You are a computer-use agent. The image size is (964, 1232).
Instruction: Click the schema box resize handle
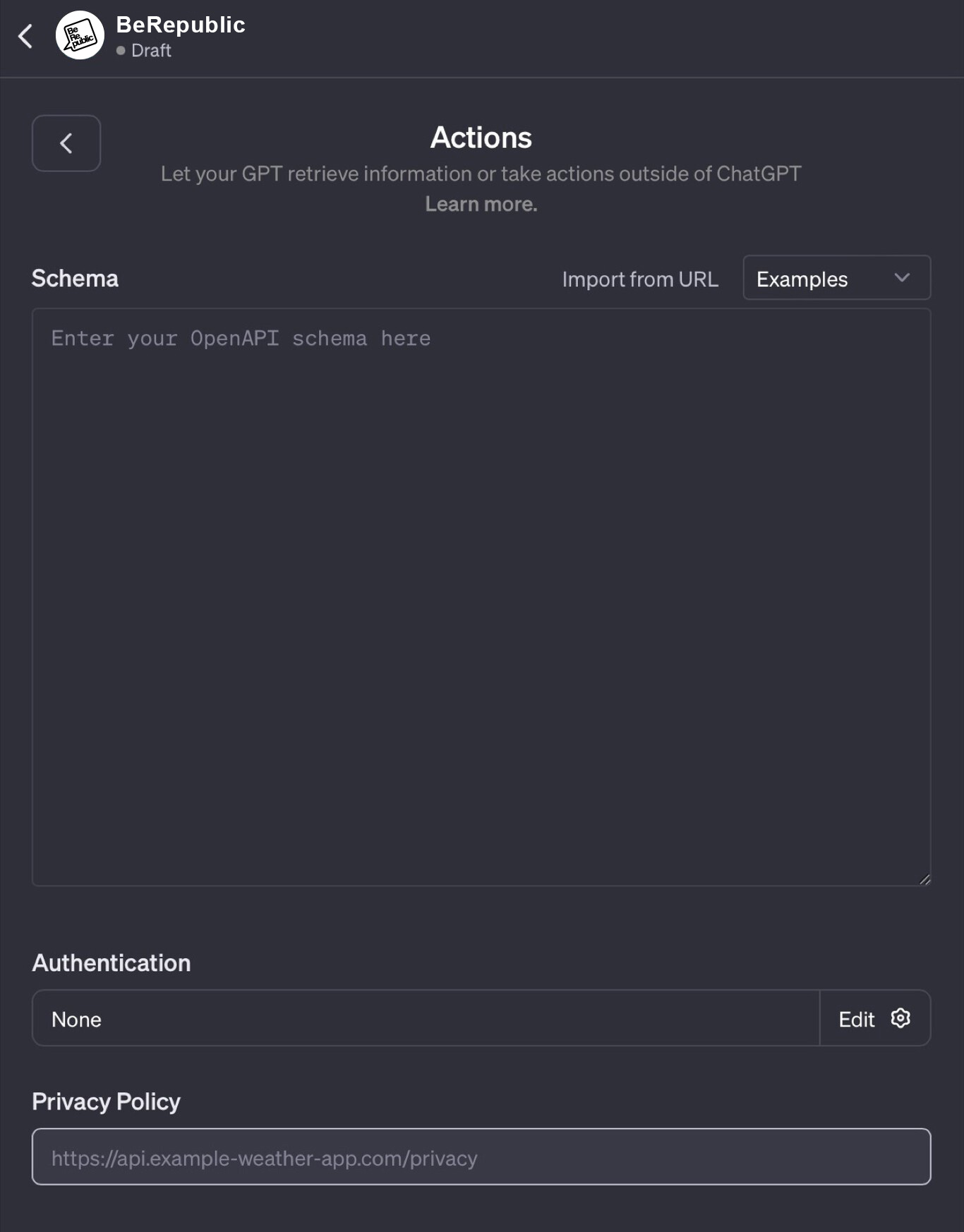pyautogui.click(x=924, y=879)
